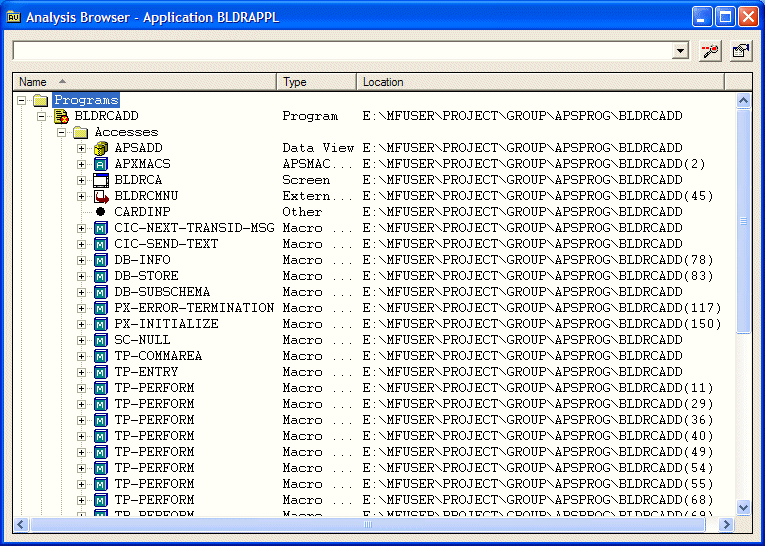The height and width of the screenshot is (546, 765).
Task: Collapse the BLDRCADD program node
Action: click(42, 116)
